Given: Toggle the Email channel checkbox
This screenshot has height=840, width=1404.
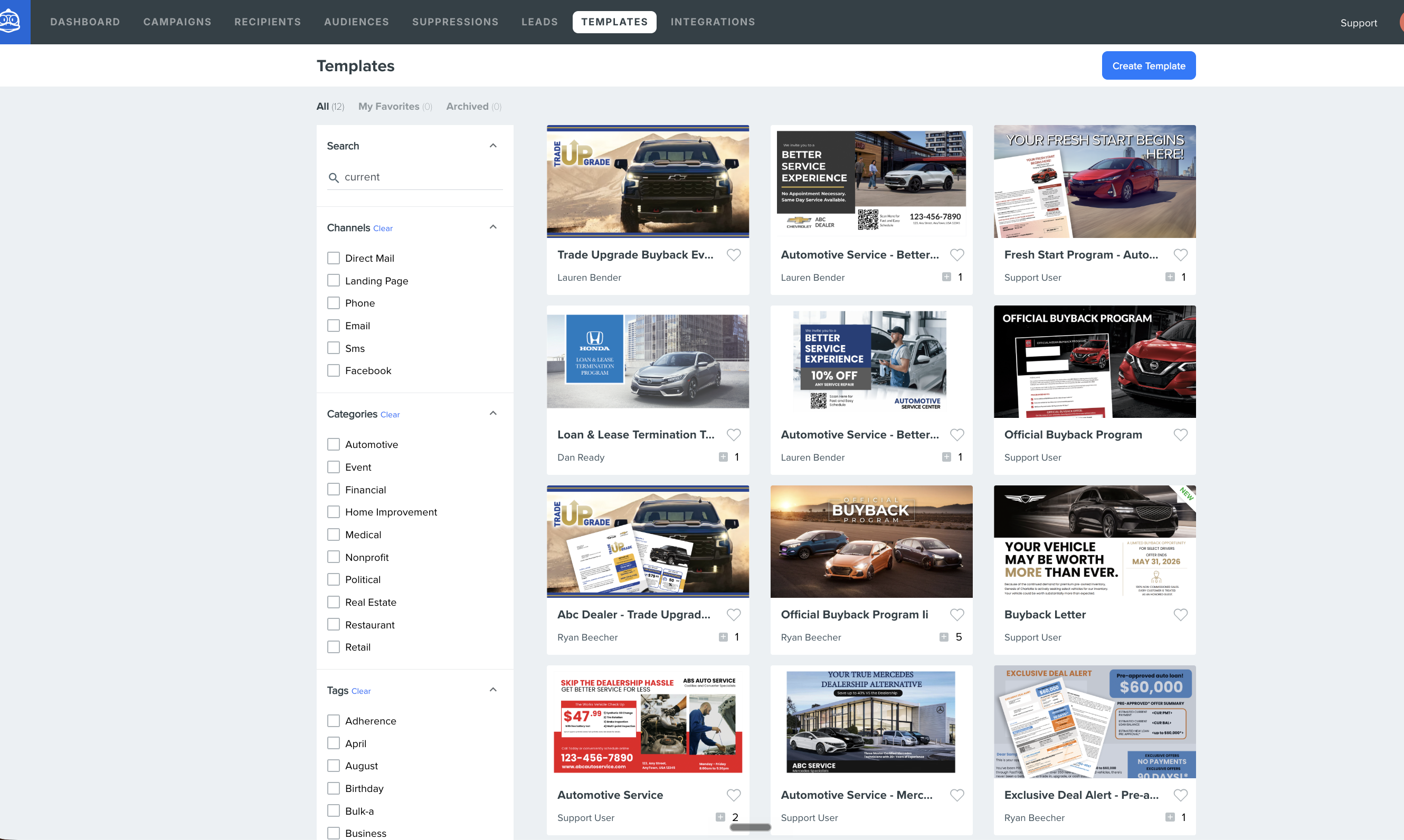Looking at the screenshot, I should click(334, 326).
